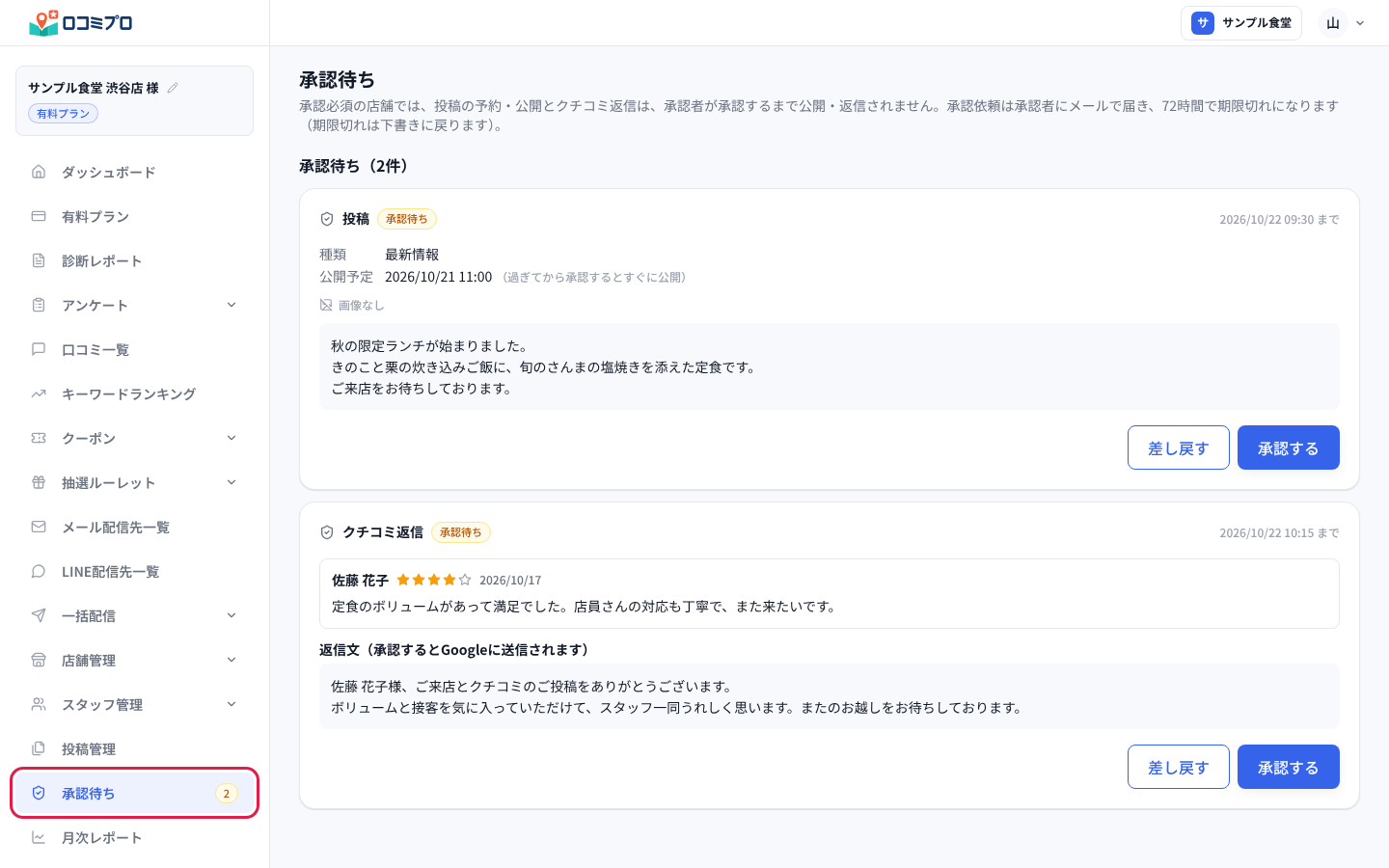Click the クーポン ticket icon

[39, 438]
